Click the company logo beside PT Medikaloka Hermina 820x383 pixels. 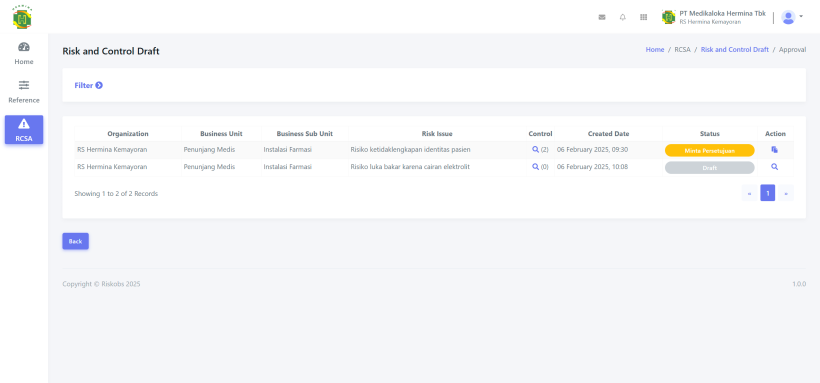668,17
